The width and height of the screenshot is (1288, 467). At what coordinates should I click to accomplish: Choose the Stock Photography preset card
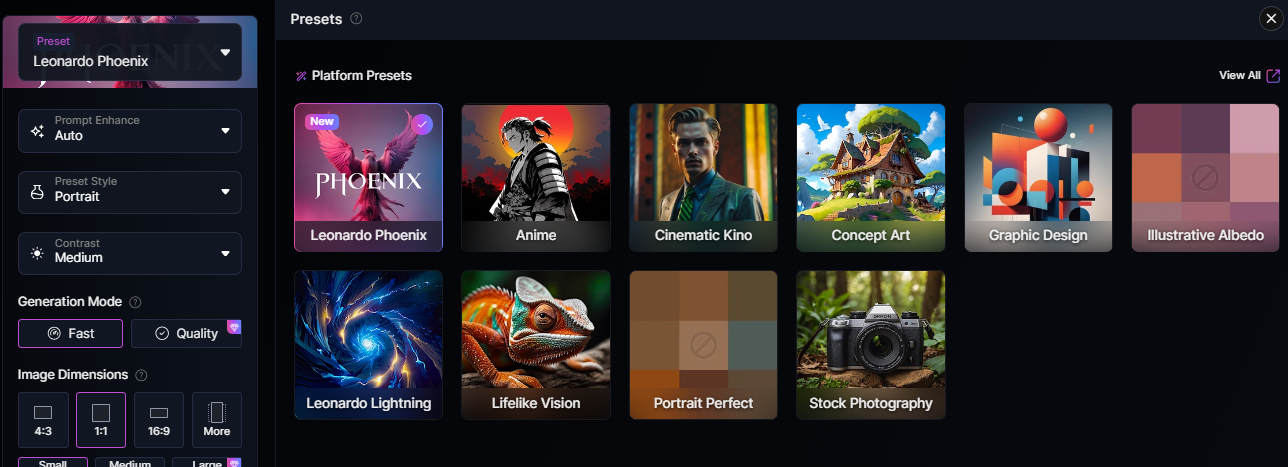coord(871,345)
